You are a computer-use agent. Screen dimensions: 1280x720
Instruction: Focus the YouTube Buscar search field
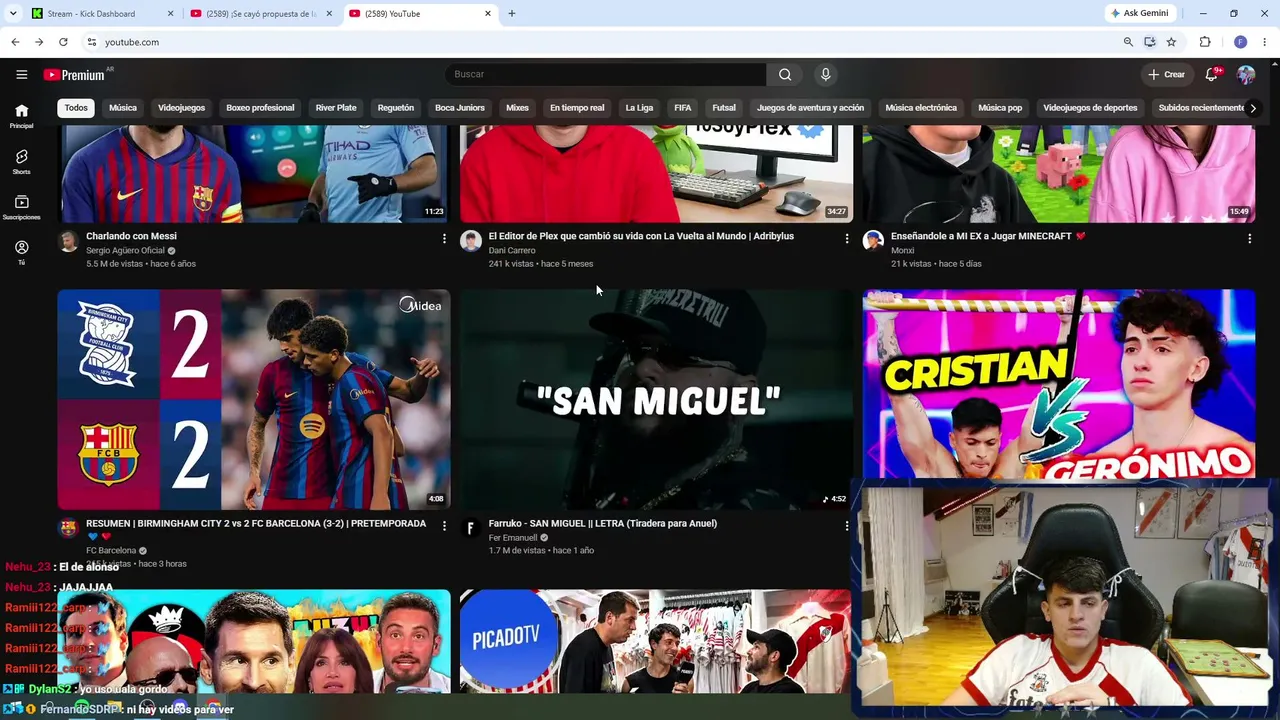coord(606,74)
